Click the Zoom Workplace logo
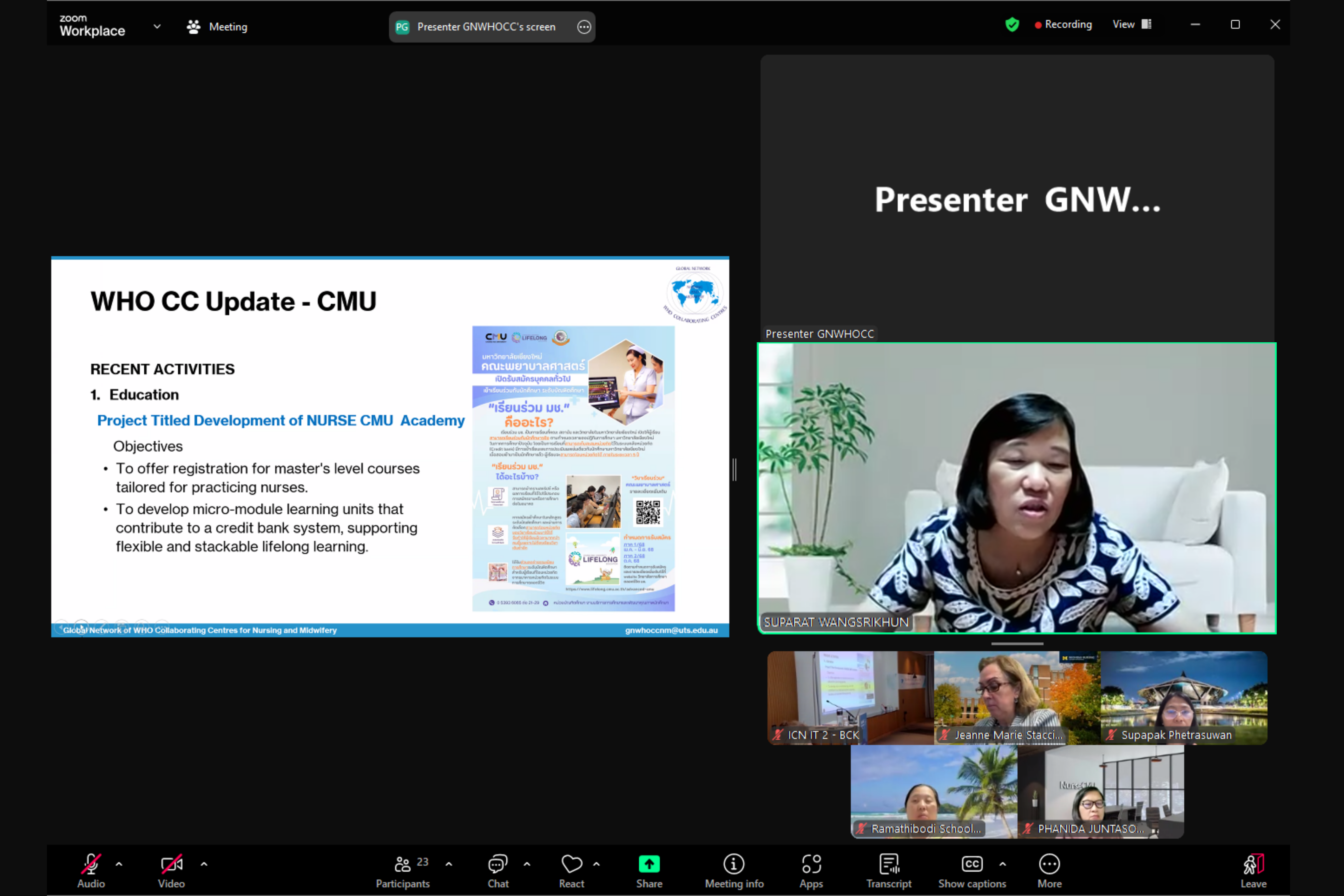 point(92,26)
